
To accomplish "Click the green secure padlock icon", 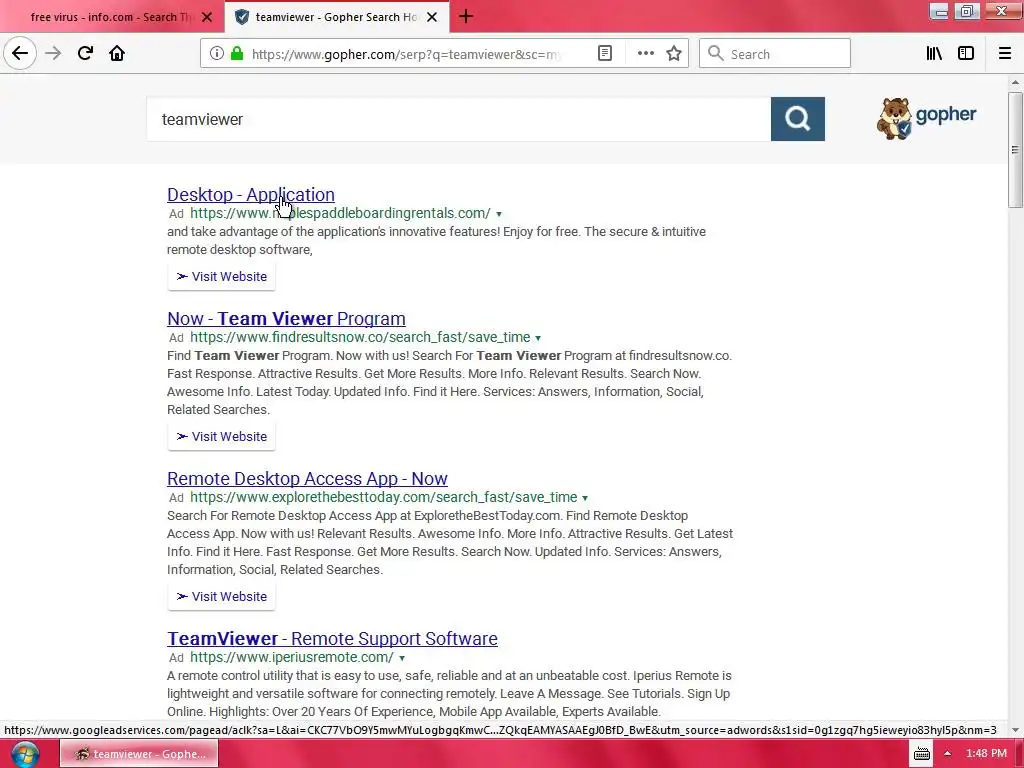I will (237, 54).
